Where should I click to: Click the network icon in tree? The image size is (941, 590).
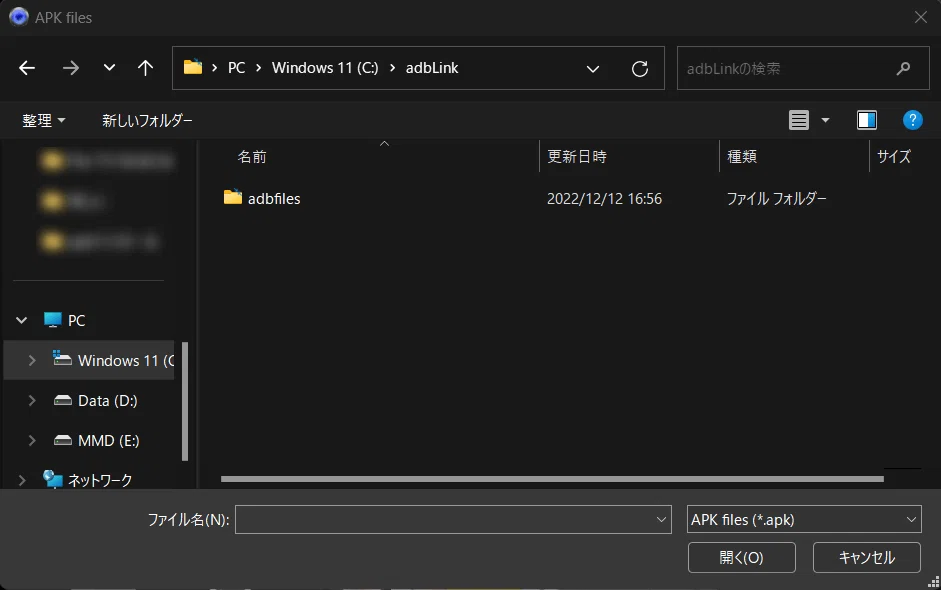pyautogui.click(x=53, y=479)
